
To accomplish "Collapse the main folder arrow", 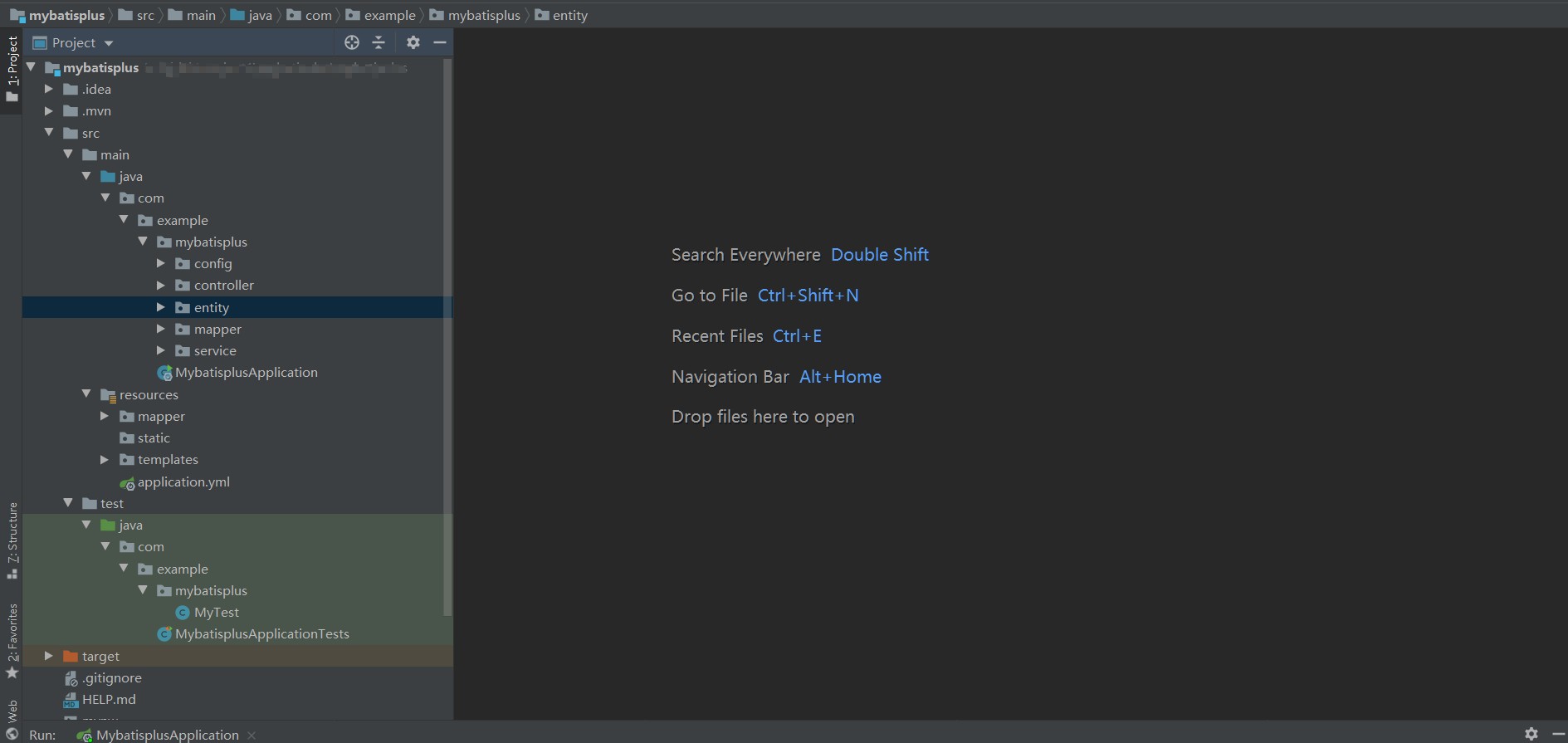I will [68, 154].
